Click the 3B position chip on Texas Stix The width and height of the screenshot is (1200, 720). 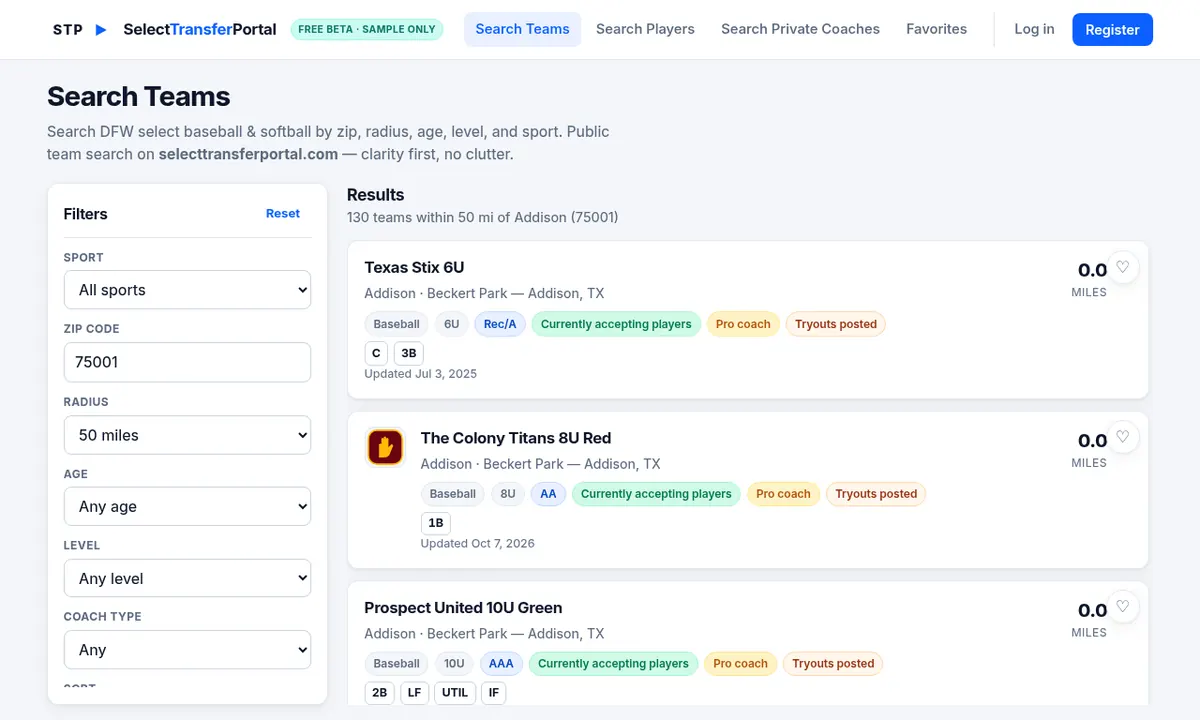[x=409, y=353]
